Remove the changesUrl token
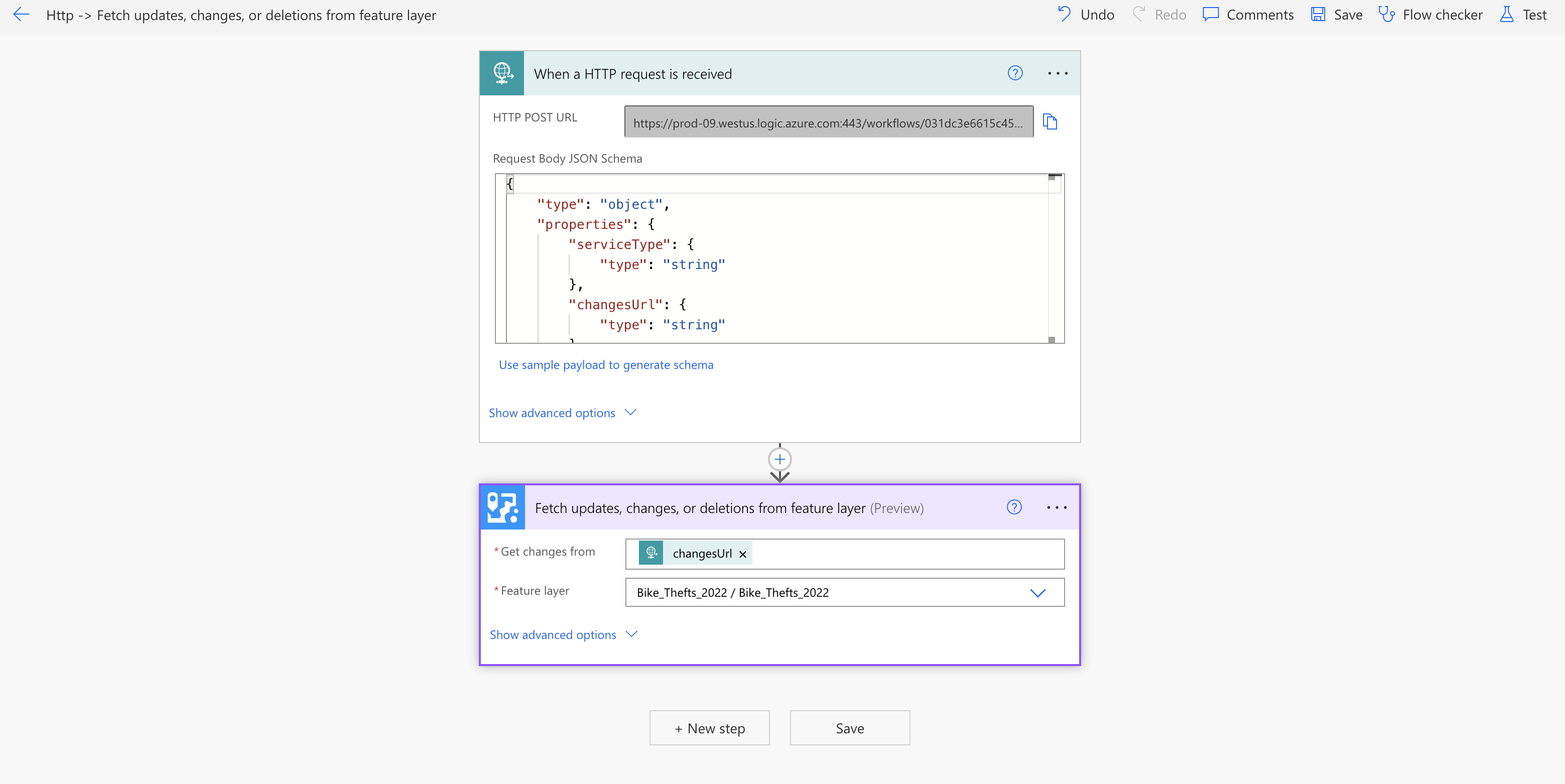1565x784 pixels. tap(742, 554)
